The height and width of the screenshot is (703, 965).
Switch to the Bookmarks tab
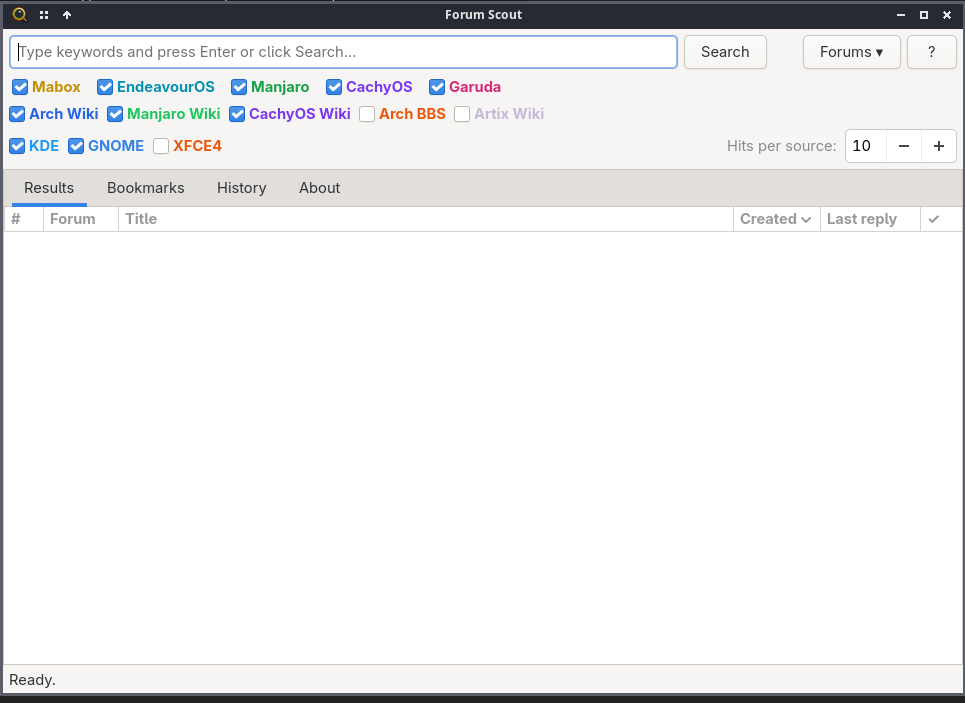tap(145, 188)
